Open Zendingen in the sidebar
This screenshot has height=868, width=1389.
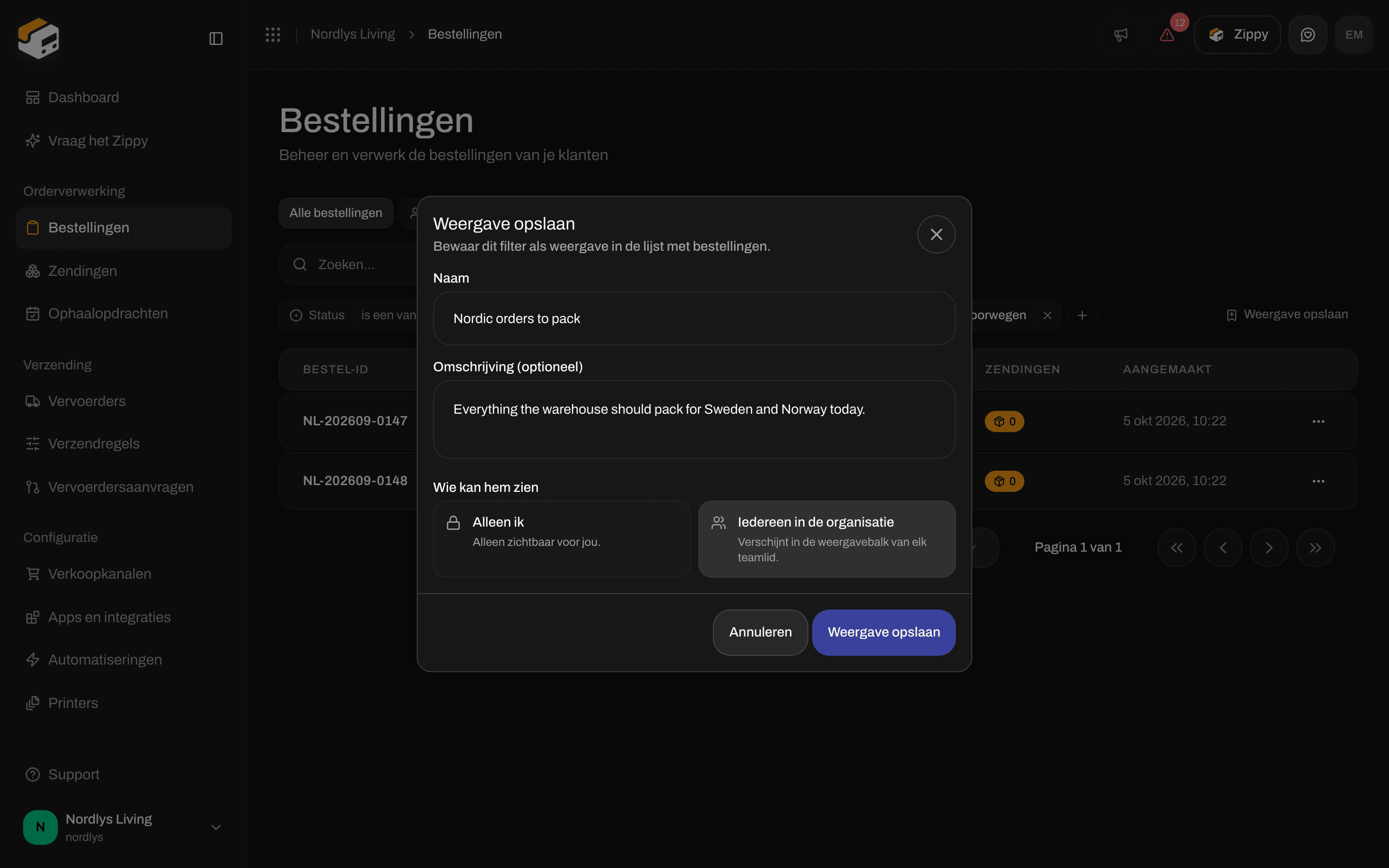point(123,271)
